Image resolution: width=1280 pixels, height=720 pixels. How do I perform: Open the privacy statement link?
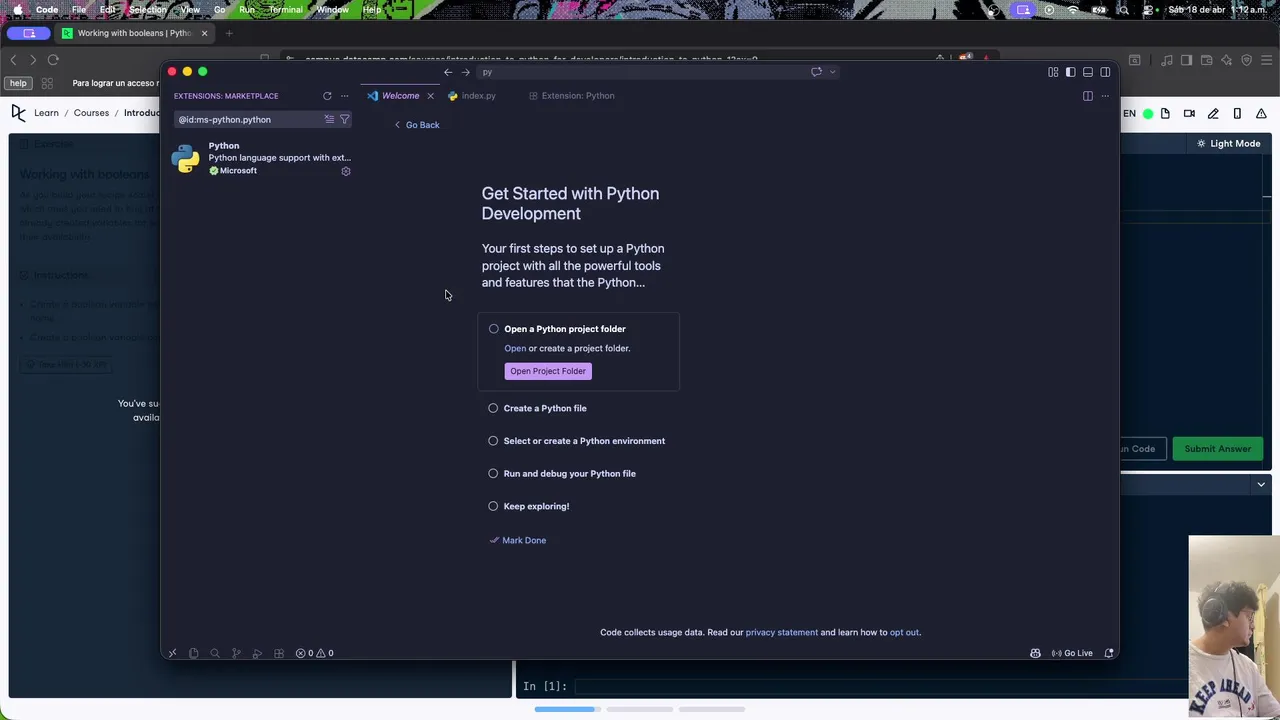click(781, 632)
